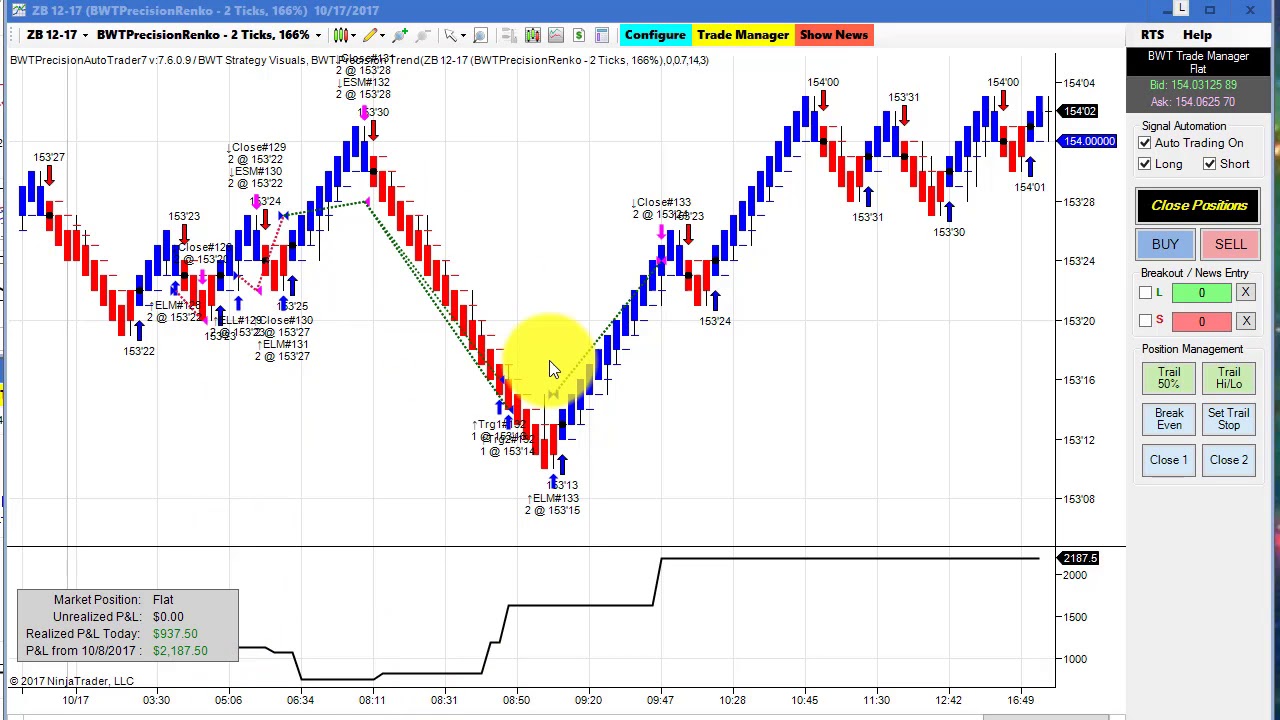1280x720 pixels.
Task: Click the greyed-out pushpin toolbar icon
Action: [x=422, y=35]
